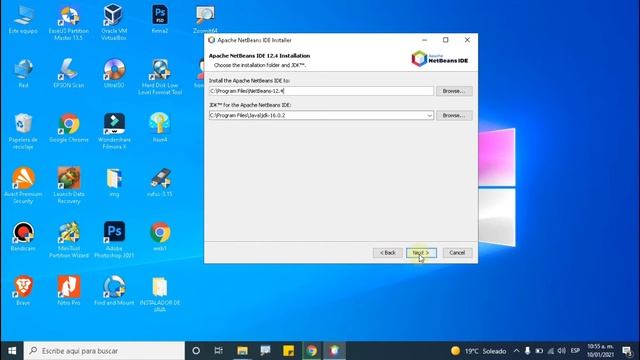640x360 pixels.
Task: Select the ZoomIt64 desktop icon
Action: [x=205, y=19]
